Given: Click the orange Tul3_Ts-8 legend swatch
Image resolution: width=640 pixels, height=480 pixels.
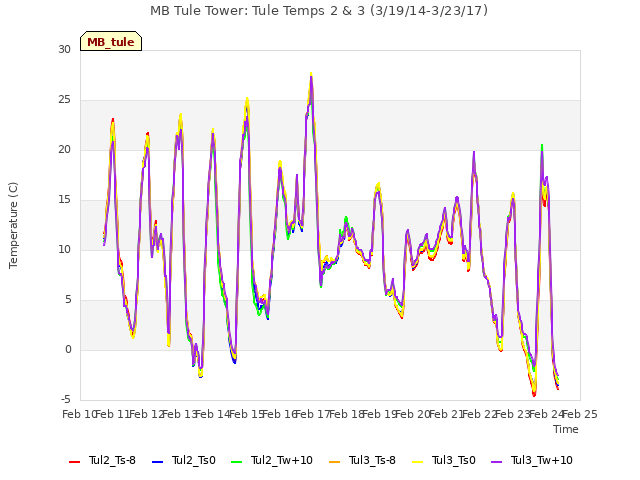Looking at the screenshot, I should pyautogui.click(x=334, y=462).
